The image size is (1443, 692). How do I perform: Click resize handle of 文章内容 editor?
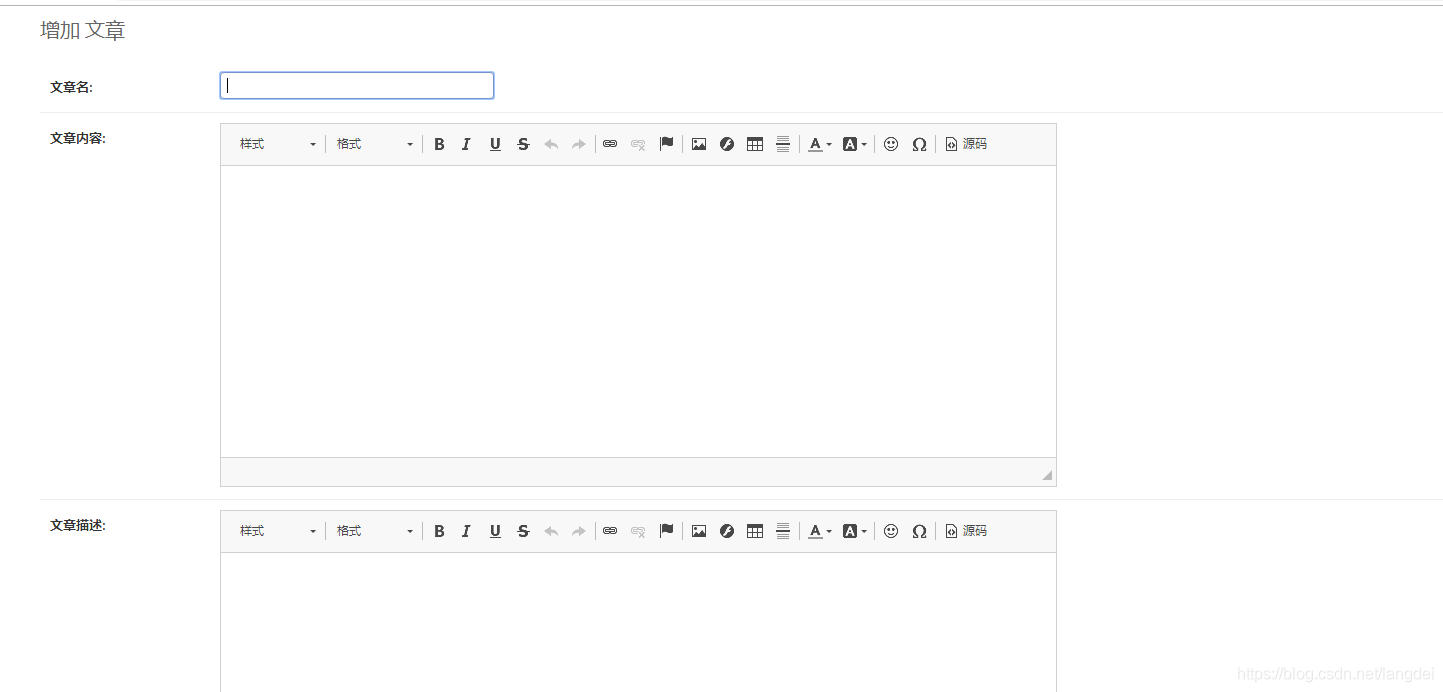[1047, 475]
